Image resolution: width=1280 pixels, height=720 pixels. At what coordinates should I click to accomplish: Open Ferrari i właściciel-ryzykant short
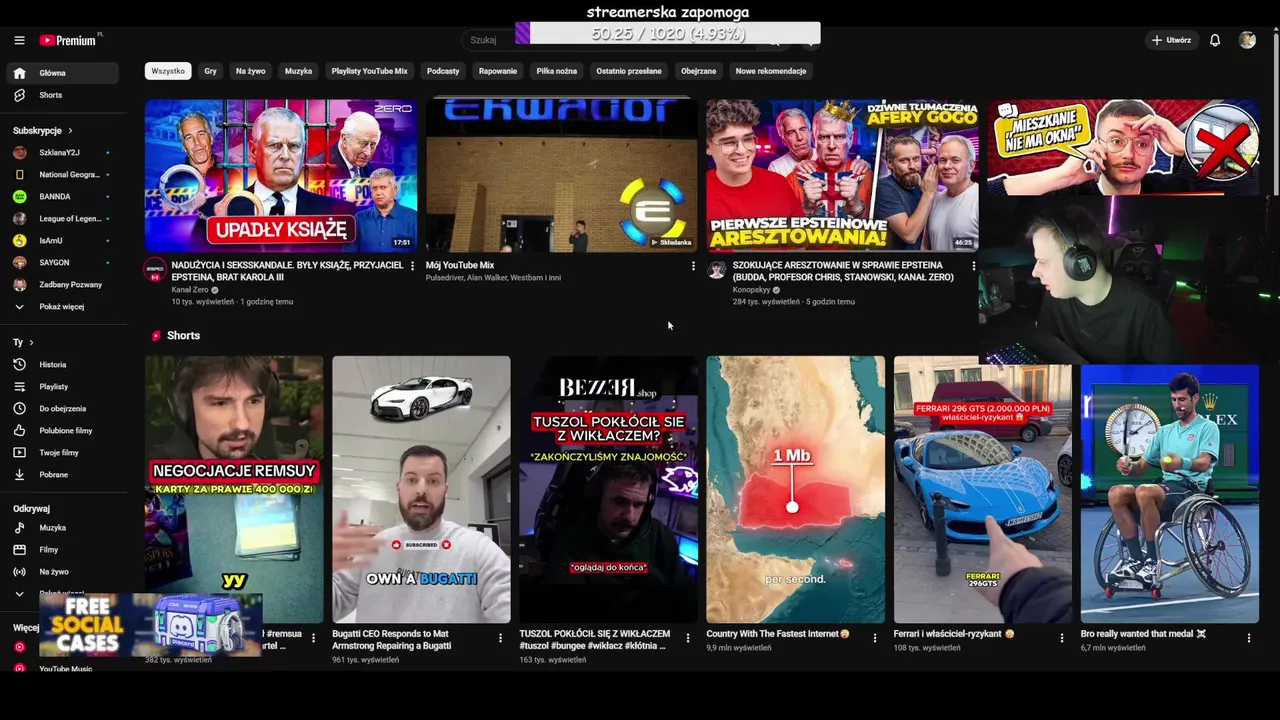pyautogui.click(x=983, y=489)
